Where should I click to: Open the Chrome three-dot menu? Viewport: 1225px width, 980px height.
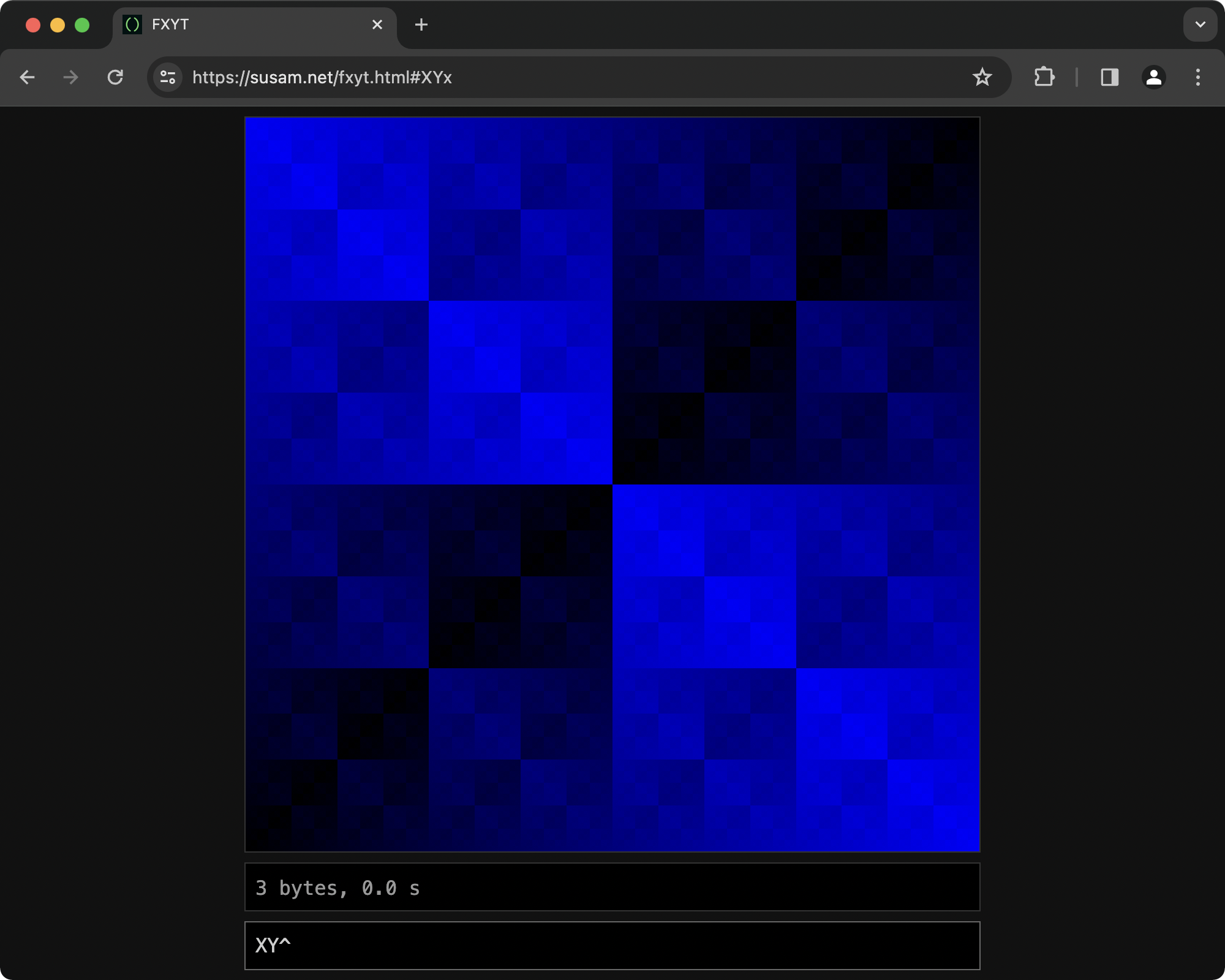pos(1198,77)
